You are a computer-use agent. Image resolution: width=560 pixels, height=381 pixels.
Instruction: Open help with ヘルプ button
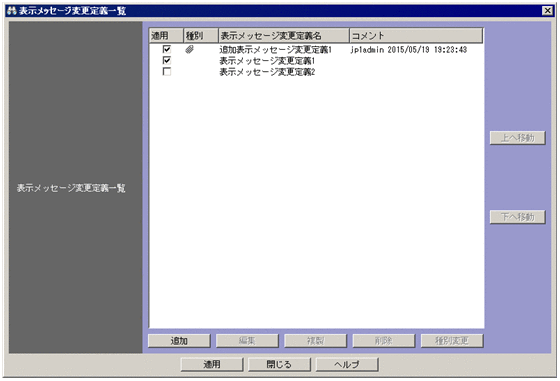click(x=347, y=365)
